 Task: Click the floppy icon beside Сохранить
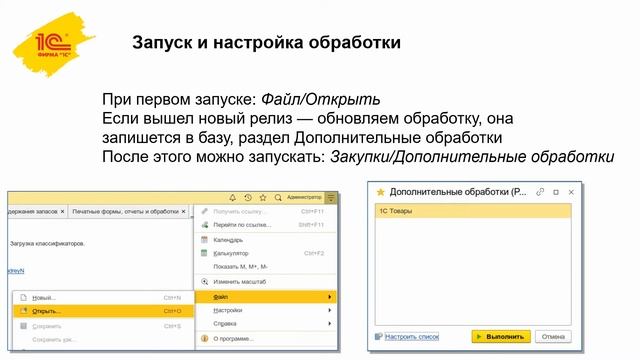[24, 326]
